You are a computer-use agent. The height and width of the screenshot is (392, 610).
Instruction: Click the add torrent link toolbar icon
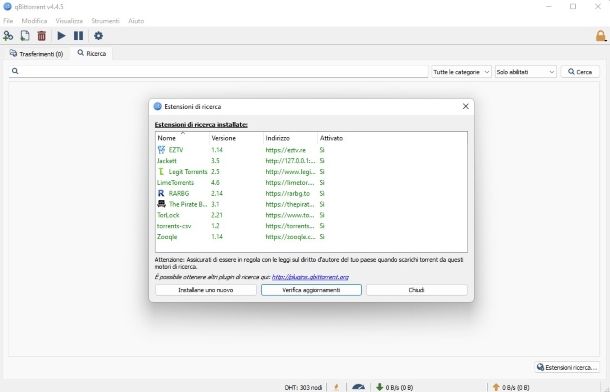[x=8, y=36]
